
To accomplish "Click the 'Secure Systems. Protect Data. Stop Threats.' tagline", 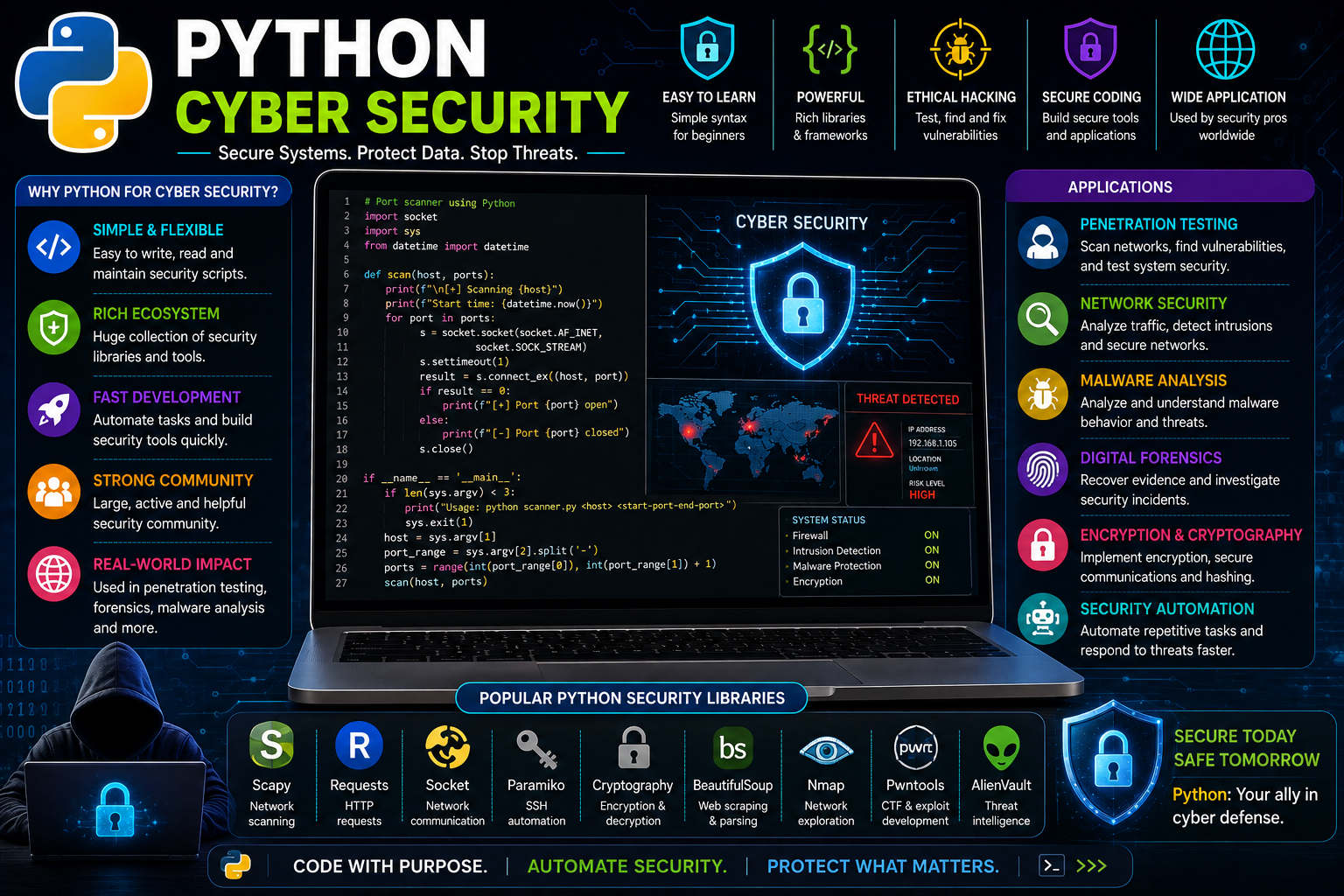I will tap(398, 153).
